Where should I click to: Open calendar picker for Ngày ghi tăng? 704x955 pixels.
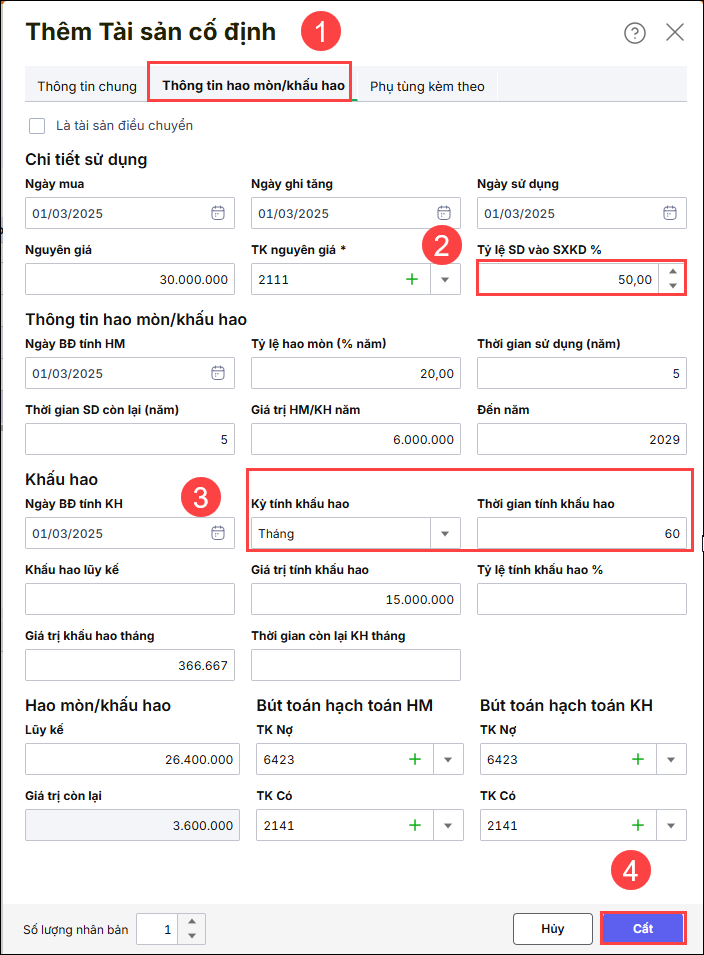pyautogui.click(x=444, y=213)
